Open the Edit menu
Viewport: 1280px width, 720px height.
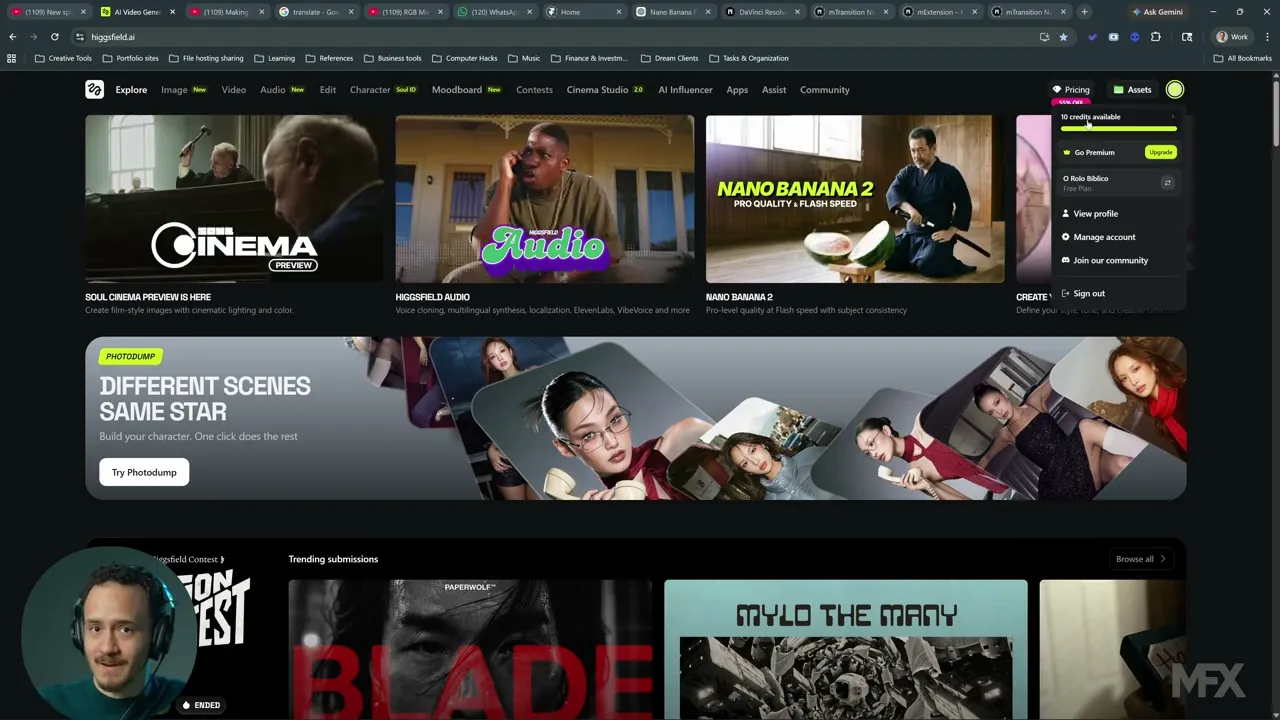coord(327,90)
